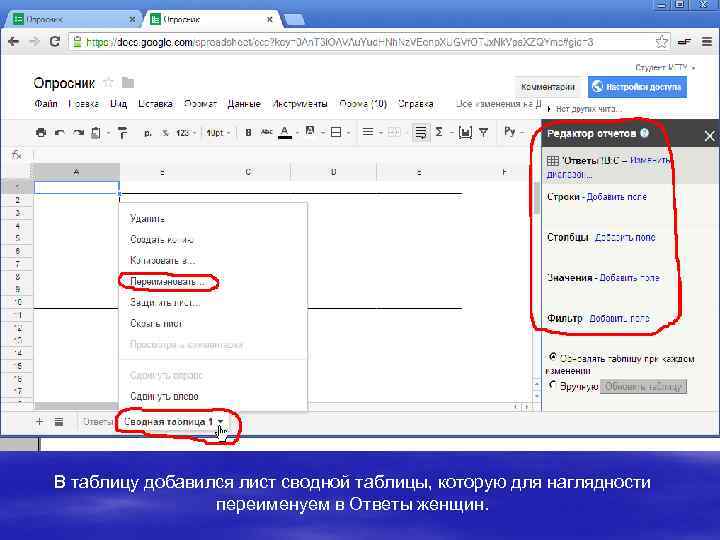This screenshot has width=720, height=540.
Task: Click the Комментарии button
Action: 548,87
